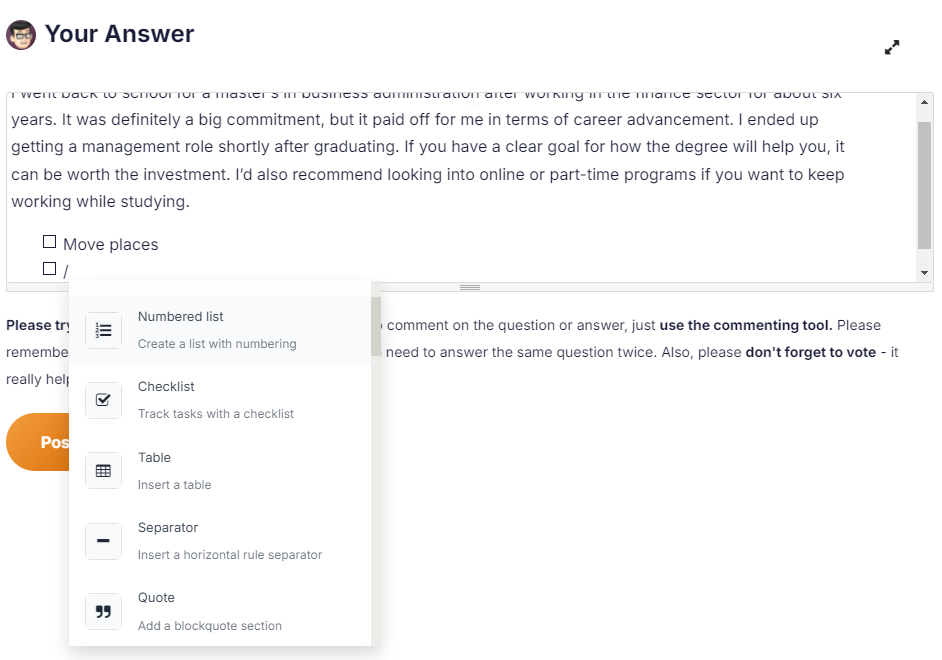
Task: Click the Separator line icon
Action: click(103, 541)
